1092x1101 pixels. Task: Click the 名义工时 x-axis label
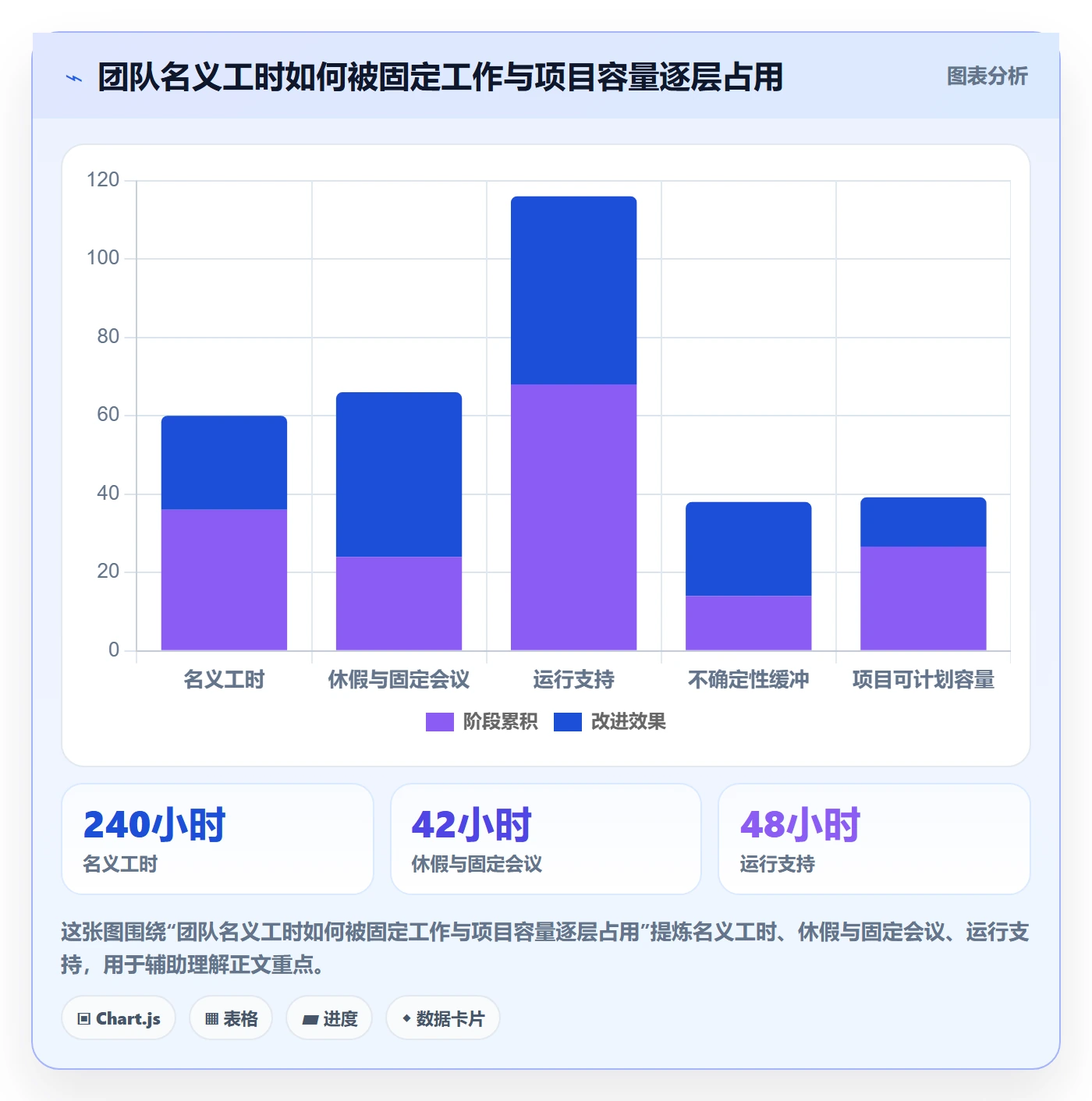pyautogui.click(x=224, y=680)
